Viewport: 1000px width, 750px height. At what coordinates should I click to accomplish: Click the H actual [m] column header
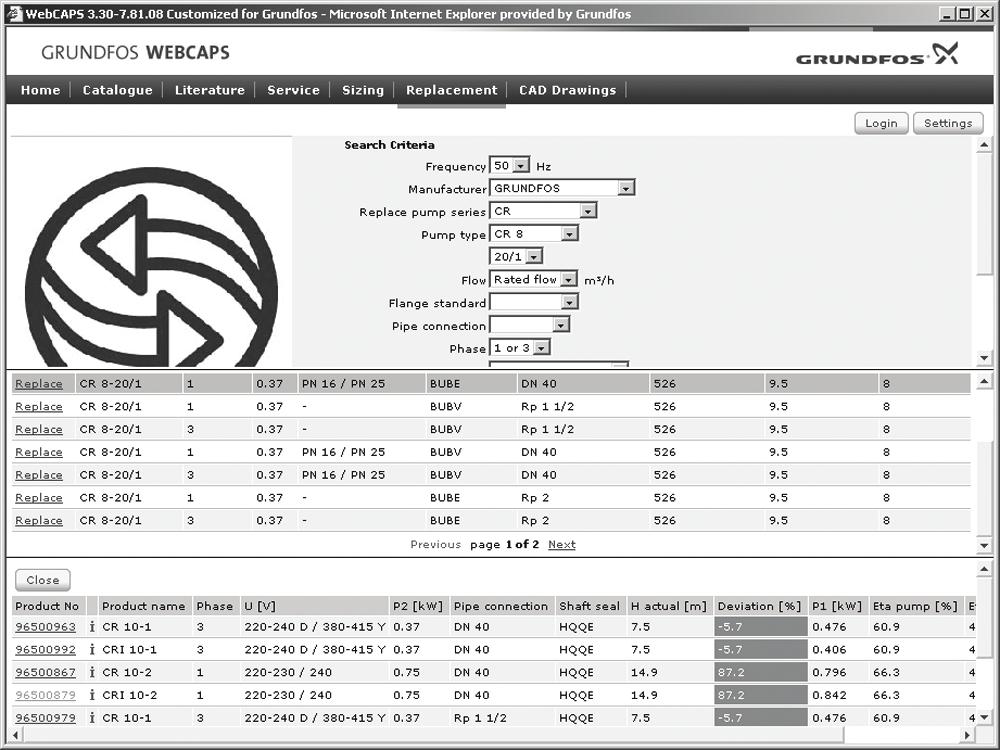pyautogui.click(x=668, y=606)
